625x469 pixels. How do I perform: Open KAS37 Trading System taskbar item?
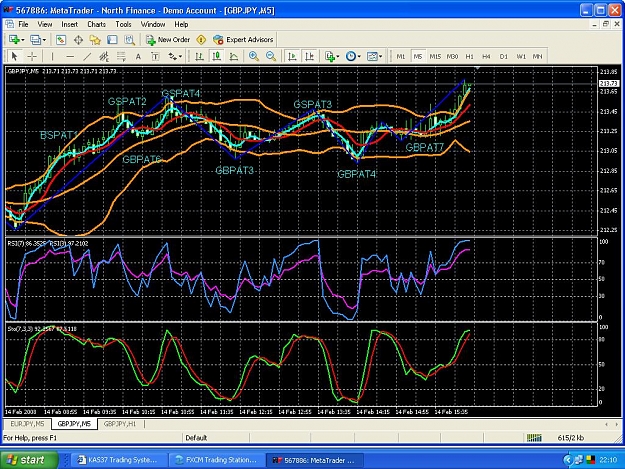pyautogui.click(x=118, y=460)
